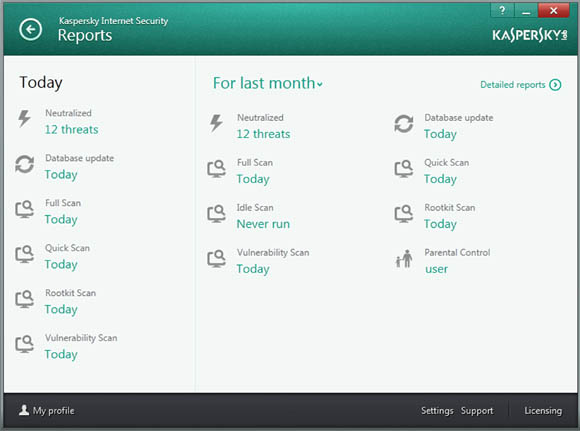Screen dimensions: 580x431
Task: Click the scan icon for Today's Vulnerability Scan
Action: tap(24, 344)
